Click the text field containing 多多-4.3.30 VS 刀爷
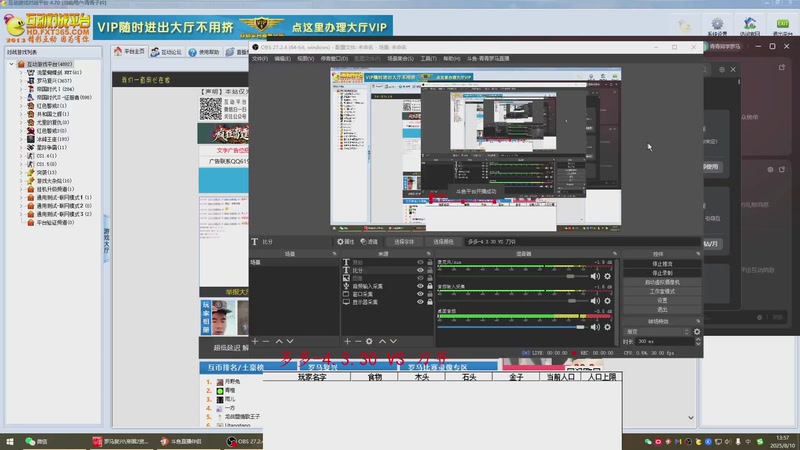 tap(582, 242)
